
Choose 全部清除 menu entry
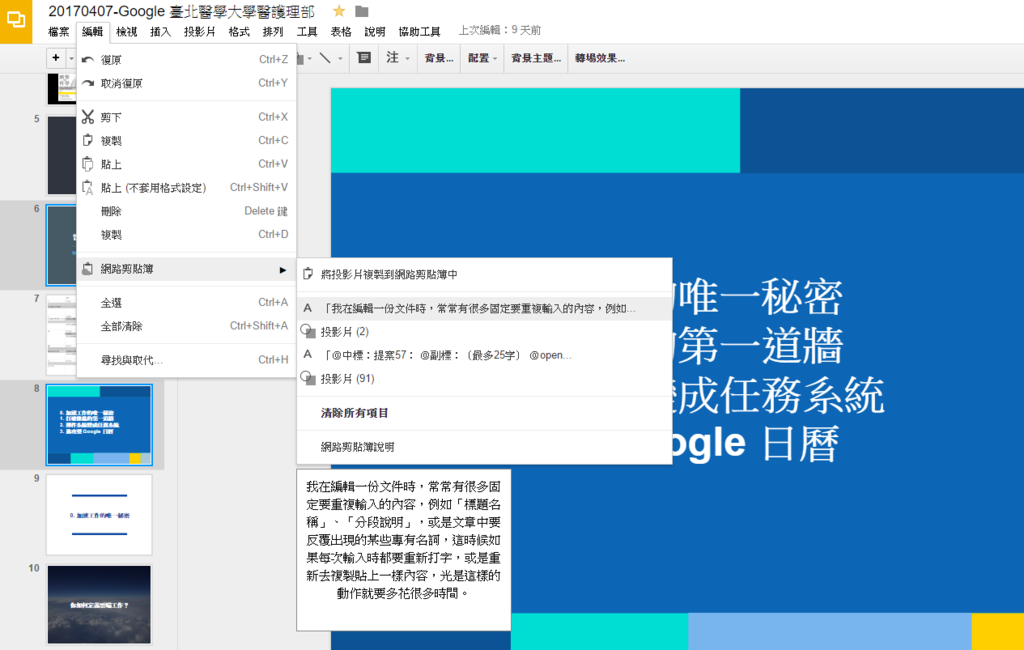(x=187, y=326)
